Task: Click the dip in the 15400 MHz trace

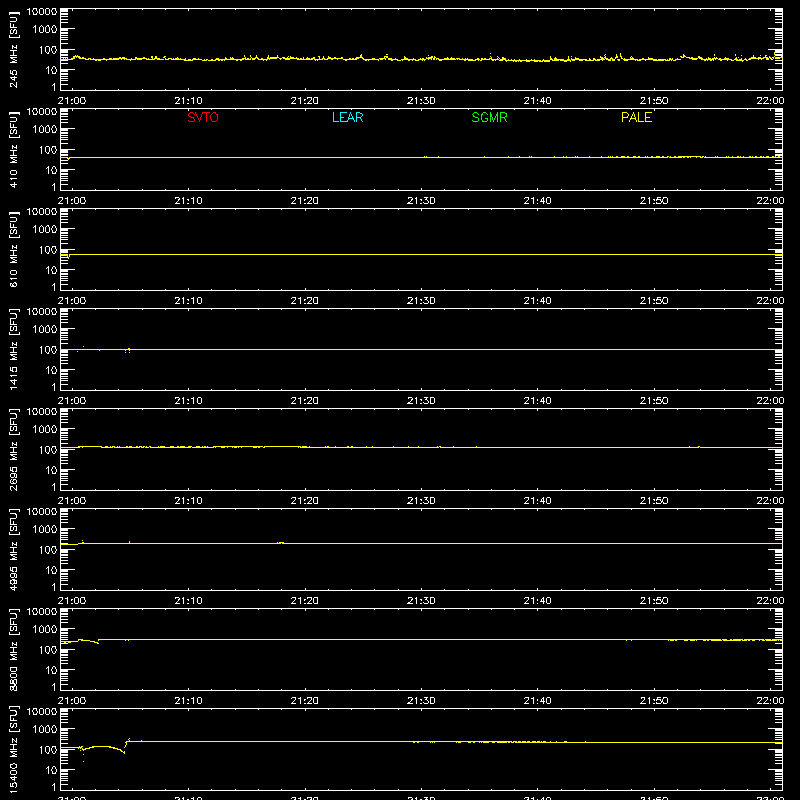Action: (x=123, y=752)
